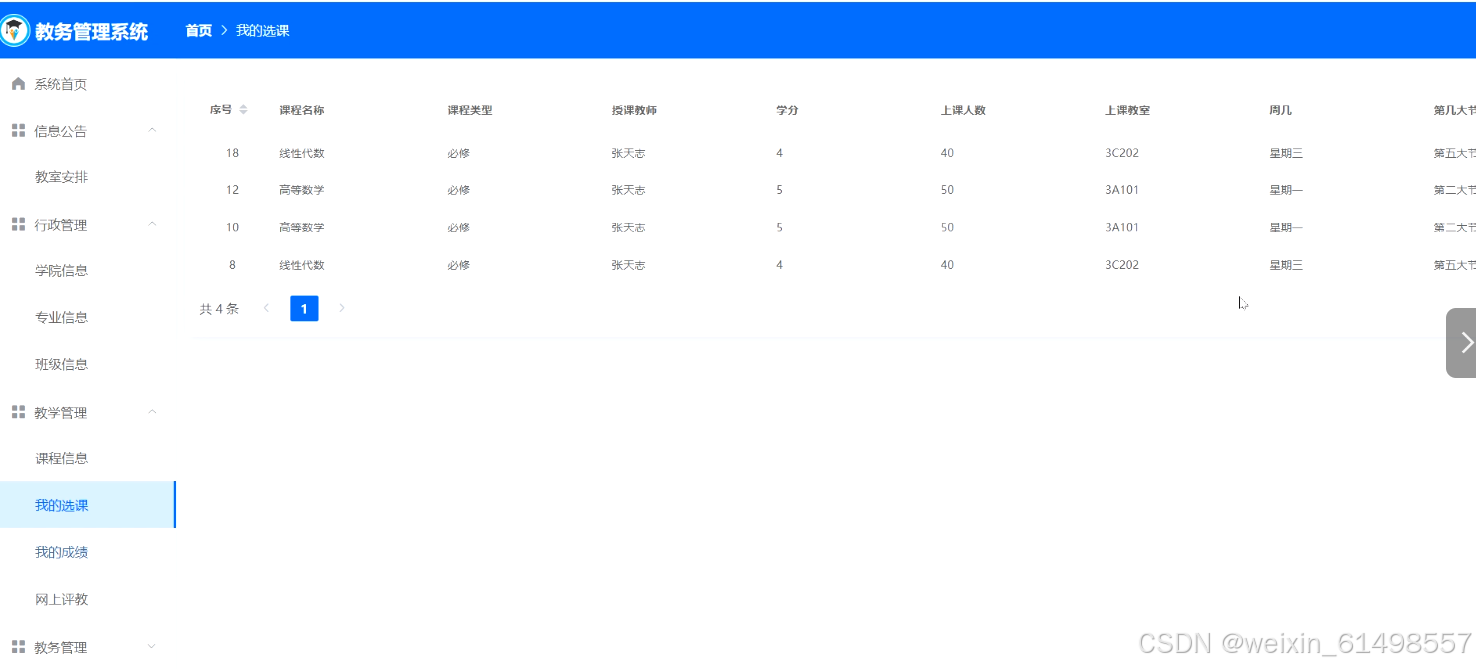Select 我的成绩 in the sidebar
Screen dimensions: 1476x669
tap(62, 551)
